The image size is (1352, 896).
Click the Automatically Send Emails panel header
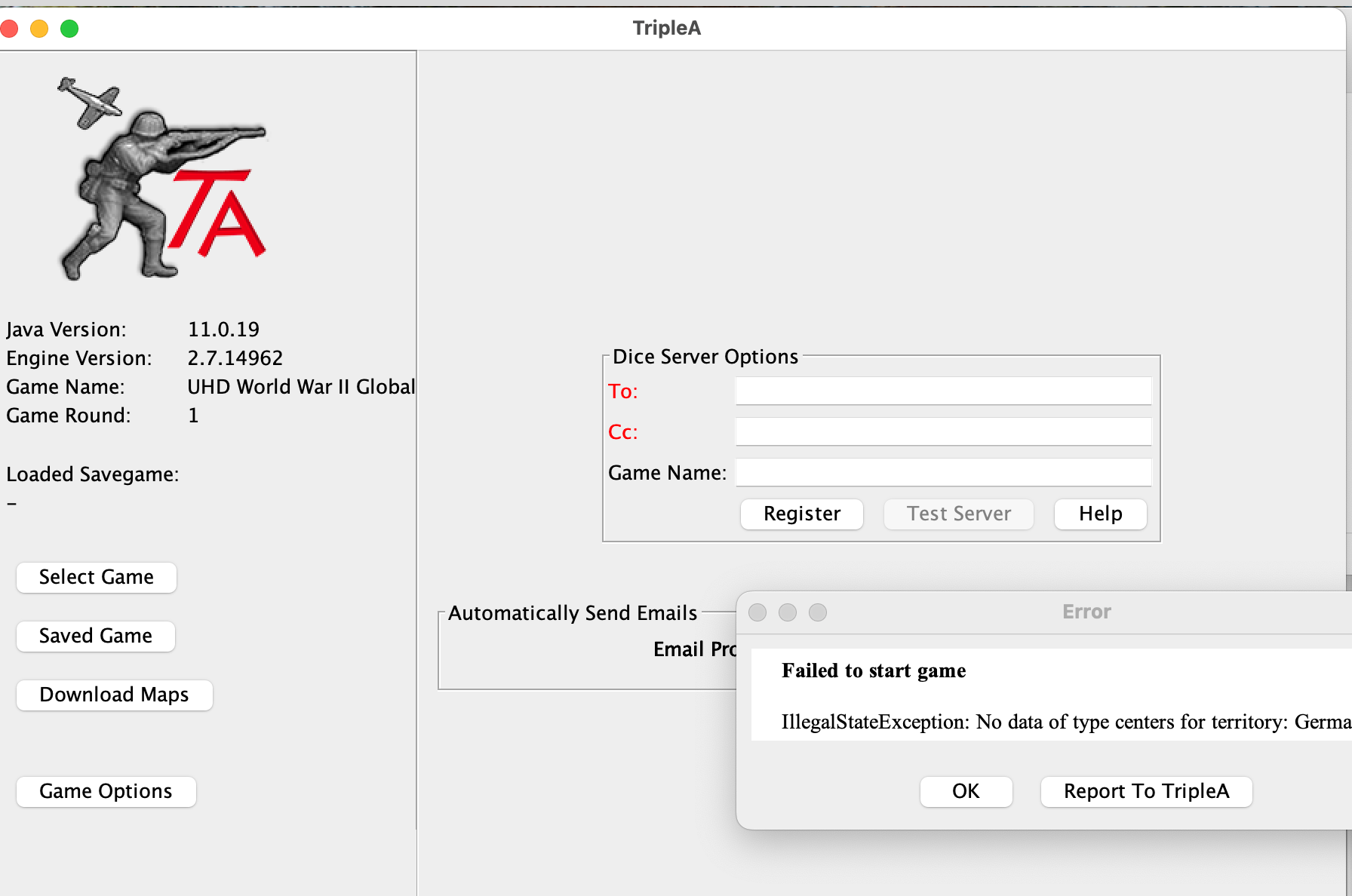point(572,613)
